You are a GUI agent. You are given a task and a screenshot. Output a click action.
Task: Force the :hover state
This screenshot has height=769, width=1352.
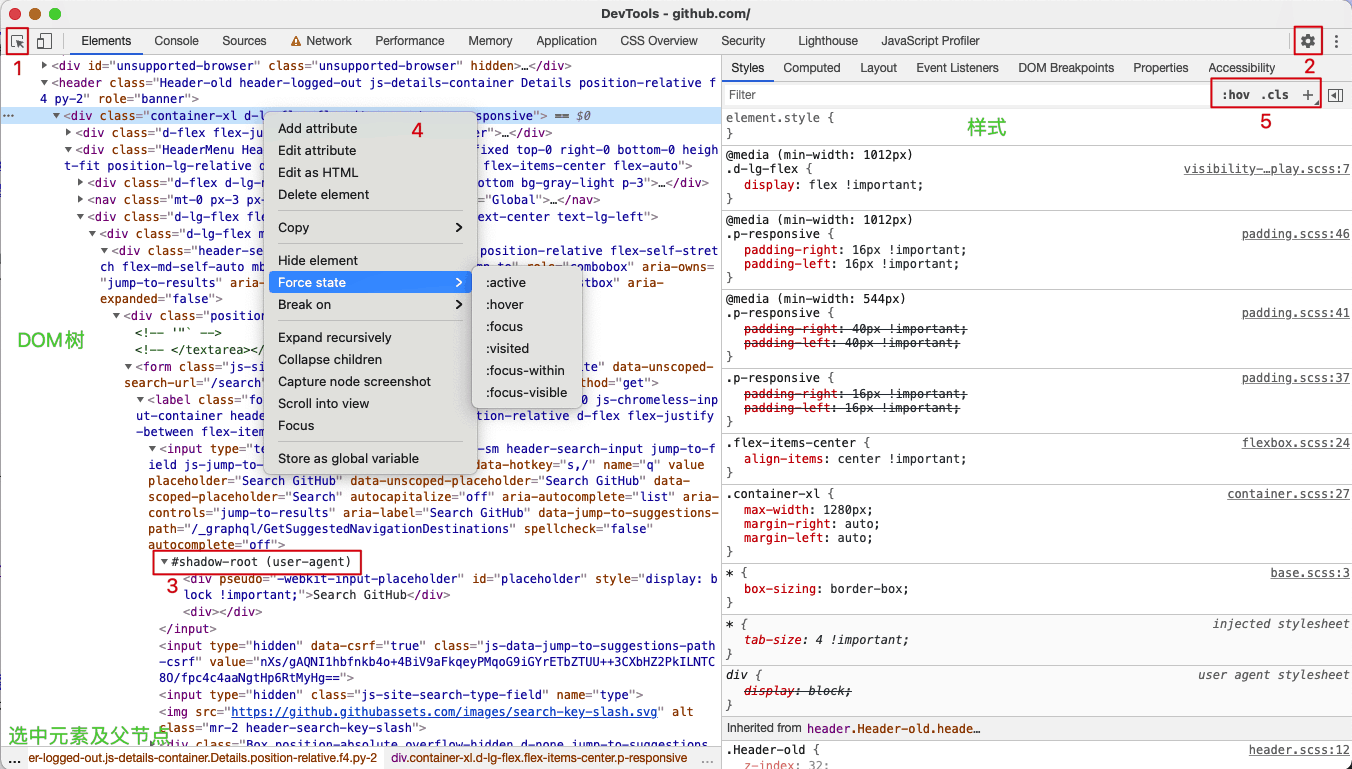pyautogui.click(x=526, y=304)
